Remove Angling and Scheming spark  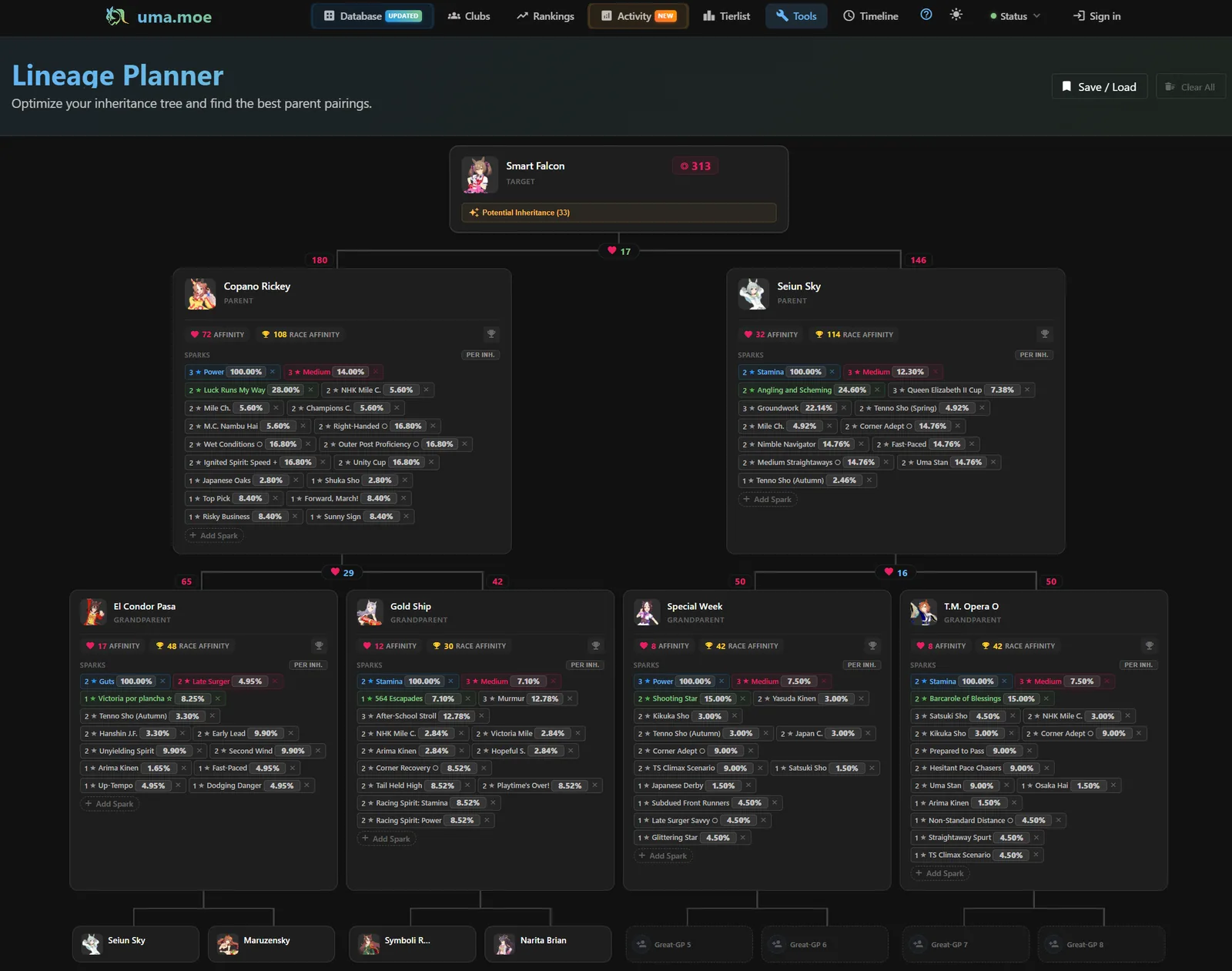point(877,390)
